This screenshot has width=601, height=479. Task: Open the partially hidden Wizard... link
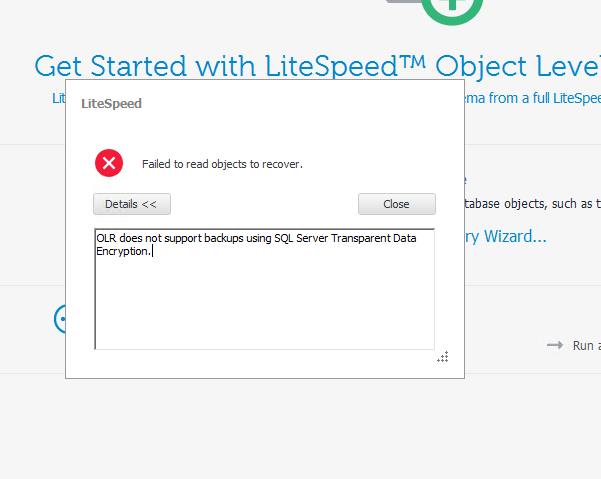point(506,236)
